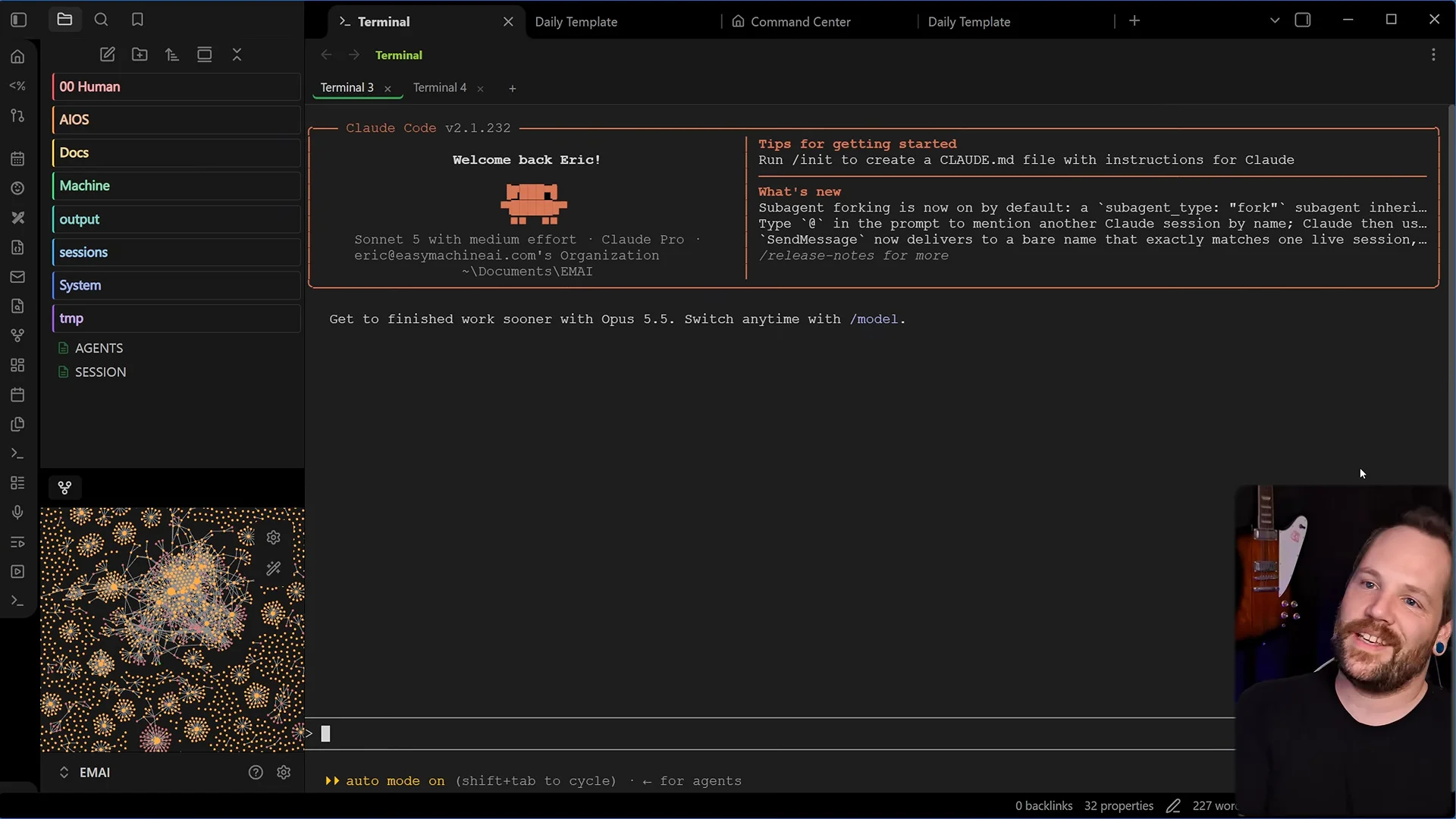
Task: Switch to Command Center tab
Action: coord(800,22)
